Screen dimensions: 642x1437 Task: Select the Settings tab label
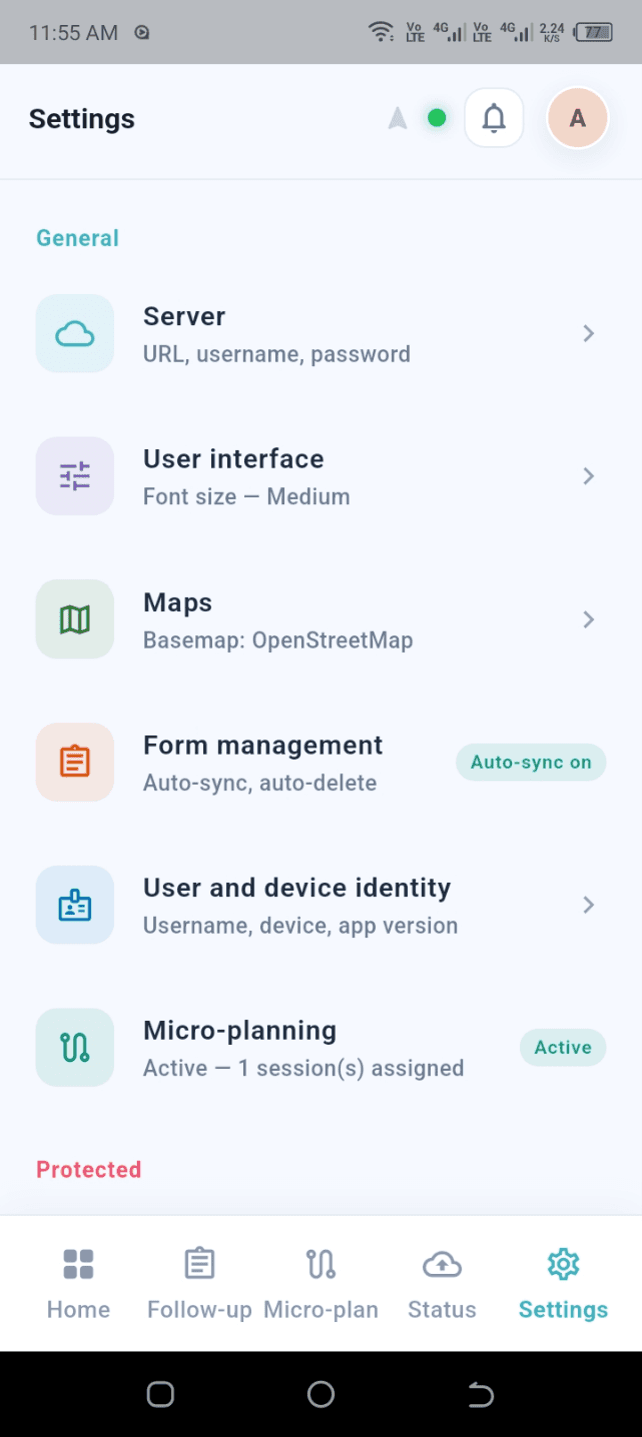[563, 1309]
